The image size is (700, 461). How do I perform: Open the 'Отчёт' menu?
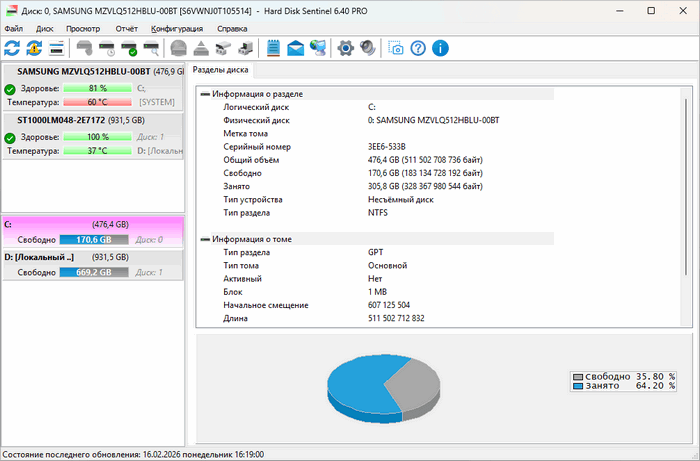(x=126, y=29)
